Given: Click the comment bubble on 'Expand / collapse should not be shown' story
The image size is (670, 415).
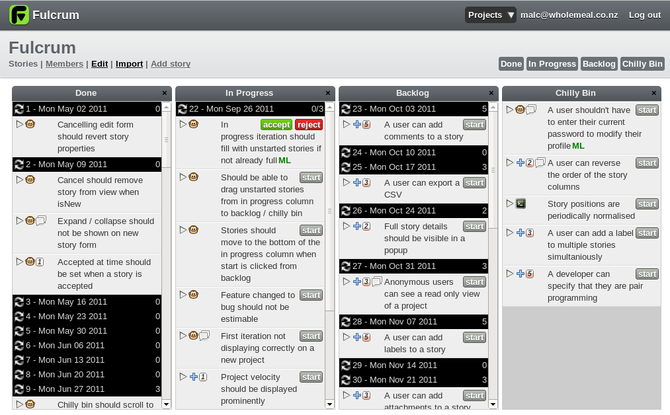Looking at the screenshot, I should click(x=41, y=221).
